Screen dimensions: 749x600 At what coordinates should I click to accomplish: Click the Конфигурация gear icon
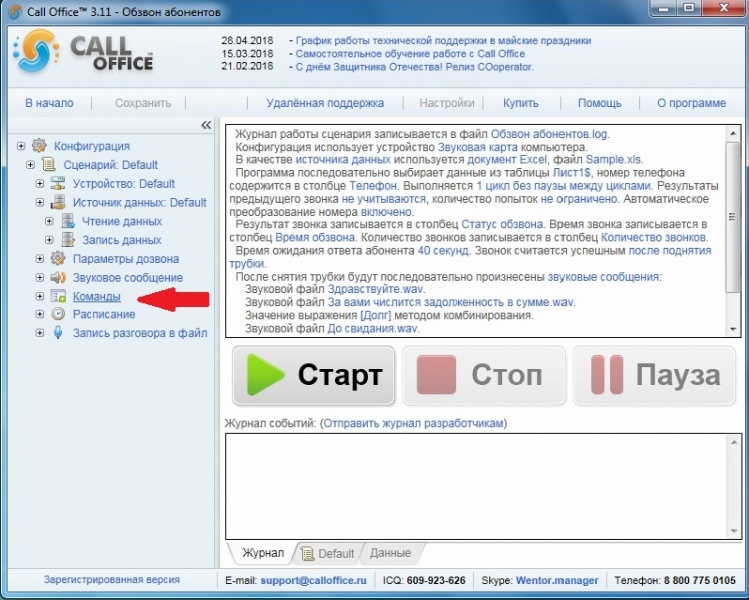coord(39,146)
